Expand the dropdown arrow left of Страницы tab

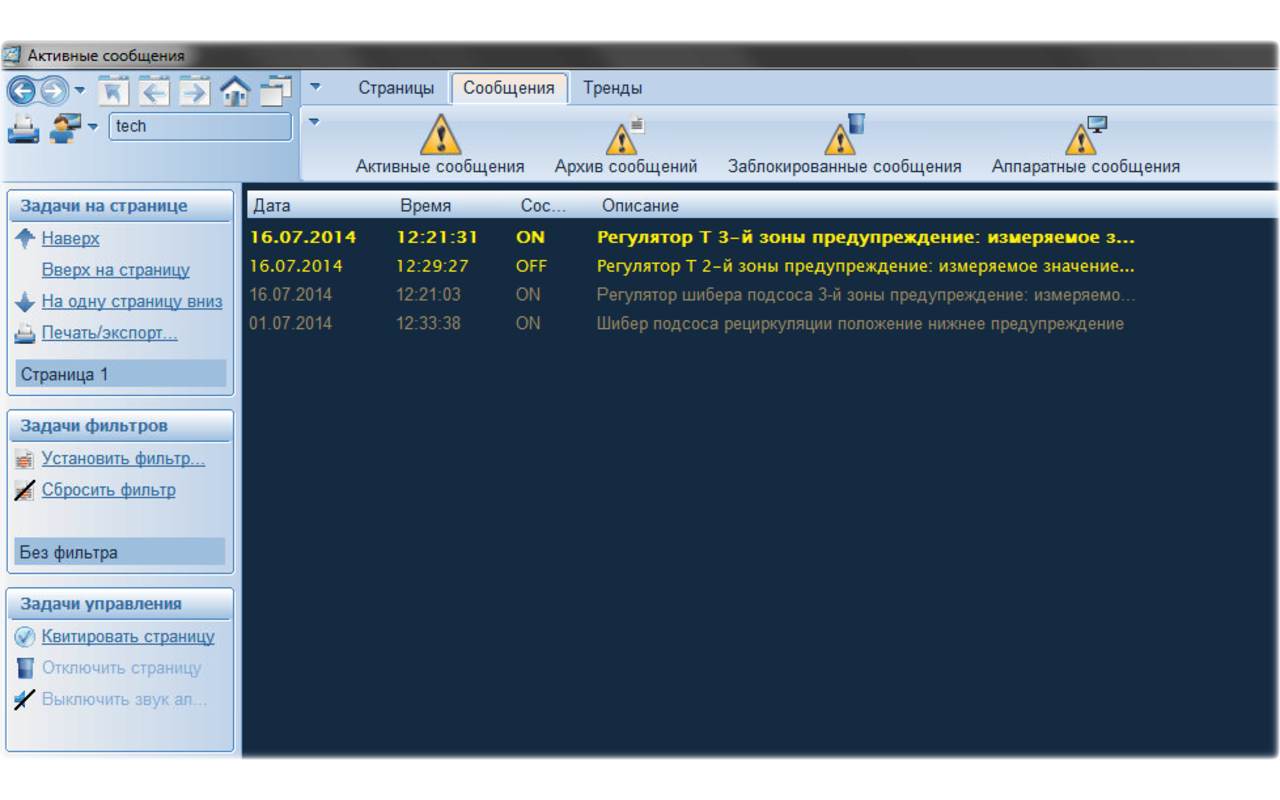point(315,87)
